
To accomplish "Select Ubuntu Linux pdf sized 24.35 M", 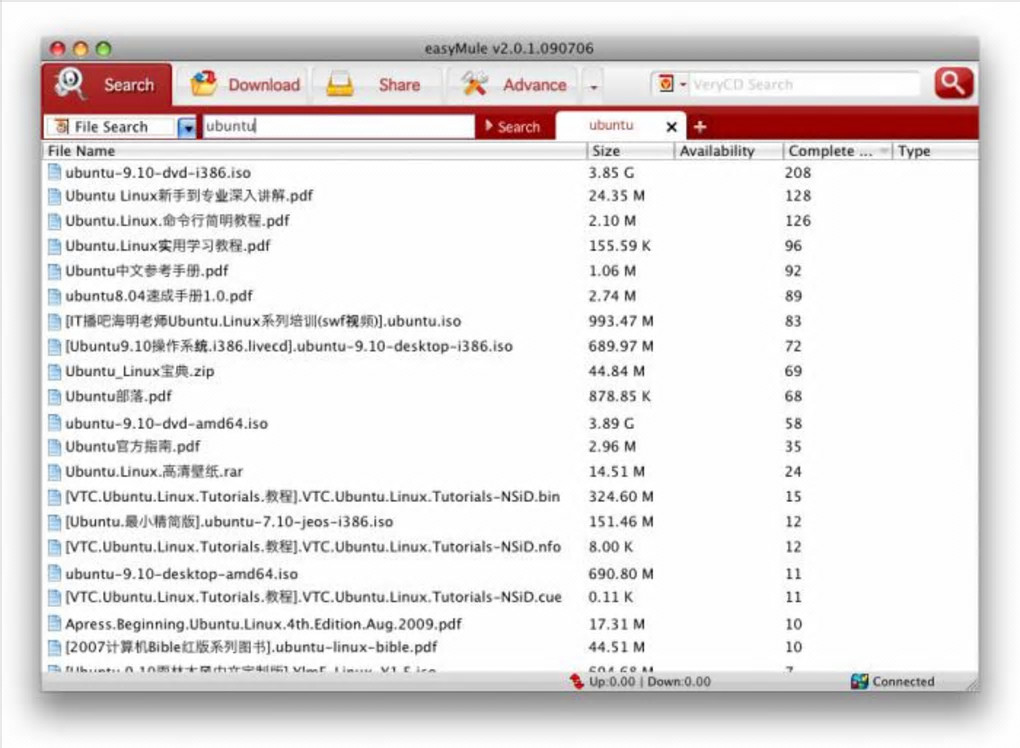I will click(x=189, y=196).
